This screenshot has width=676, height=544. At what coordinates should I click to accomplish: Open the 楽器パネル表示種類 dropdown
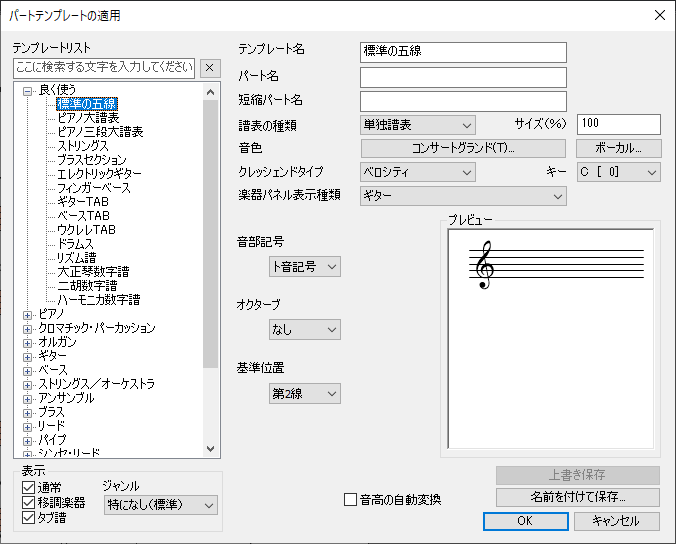[x=463, y=196]
